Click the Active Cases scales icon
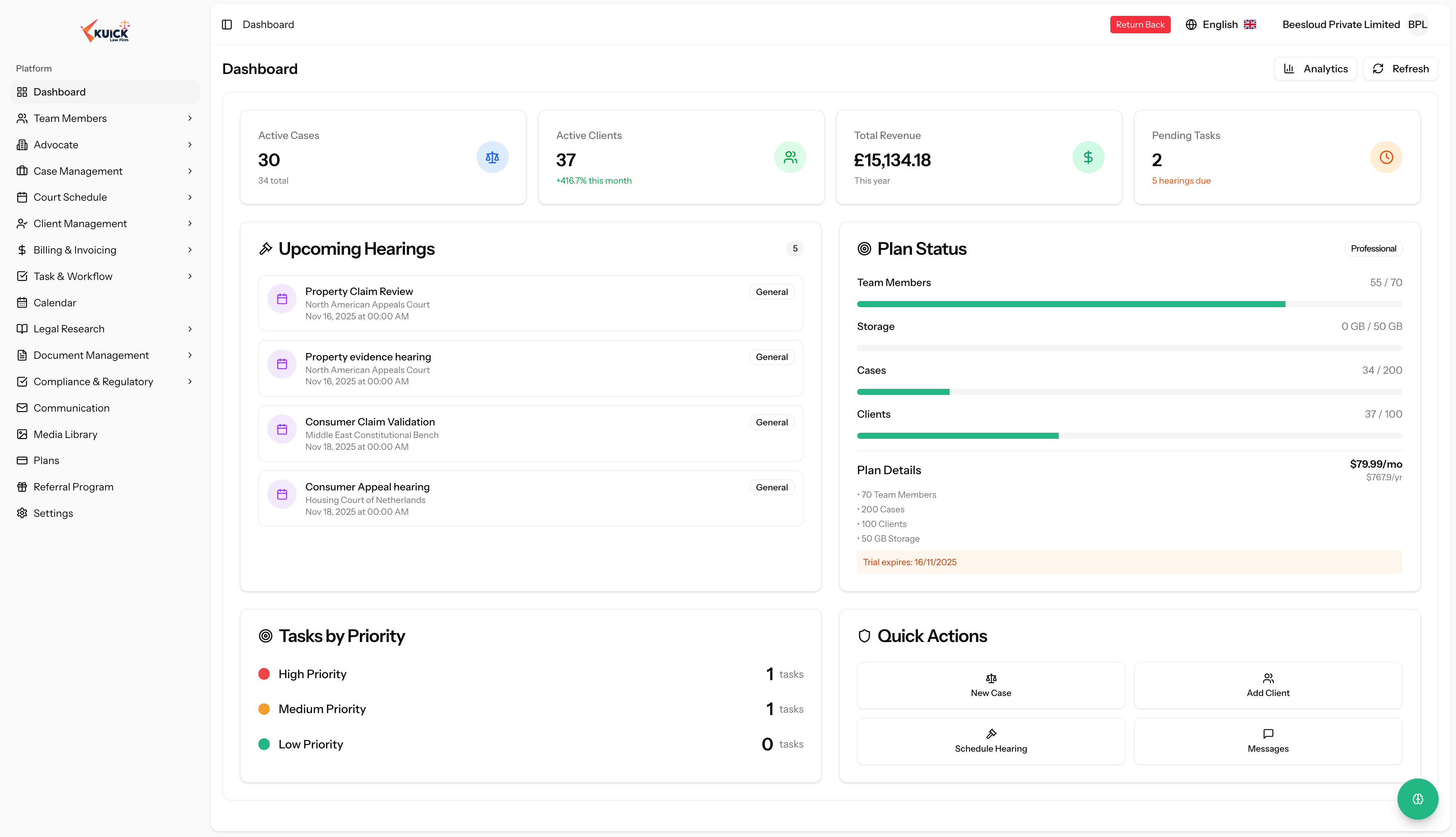 (492, 157)
